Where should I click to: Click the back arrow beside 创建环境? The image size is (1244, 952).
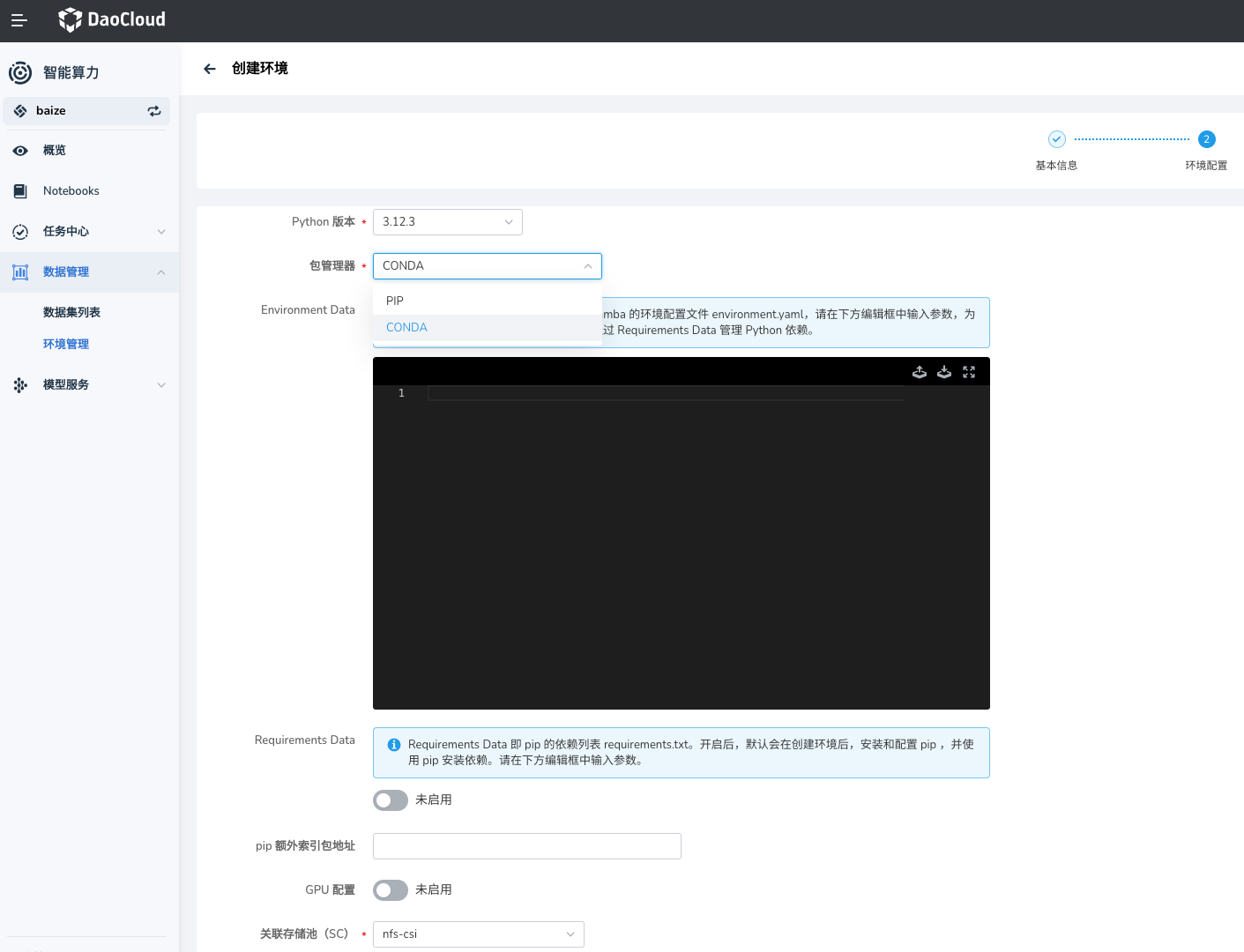point(210,69)
